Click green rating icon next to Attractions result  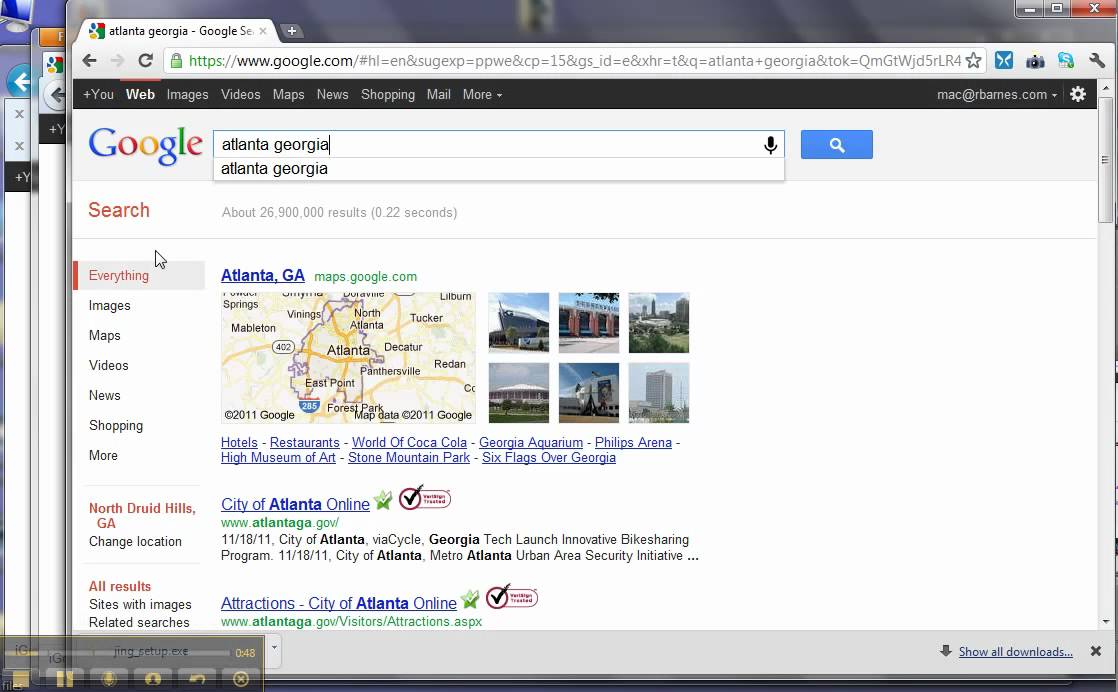[x=470, y=599]
